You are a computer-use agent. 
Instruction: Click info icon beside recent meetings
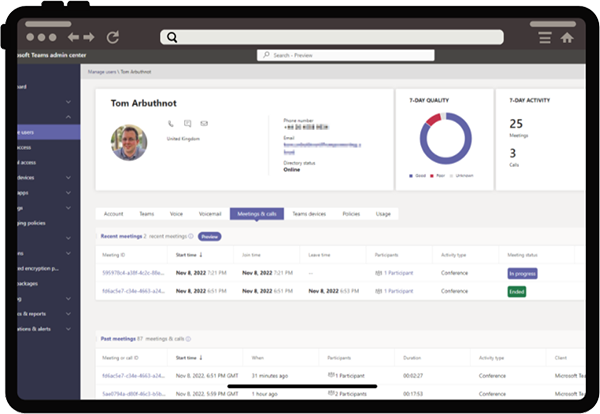pyautogui.click(x=191, y=236)
